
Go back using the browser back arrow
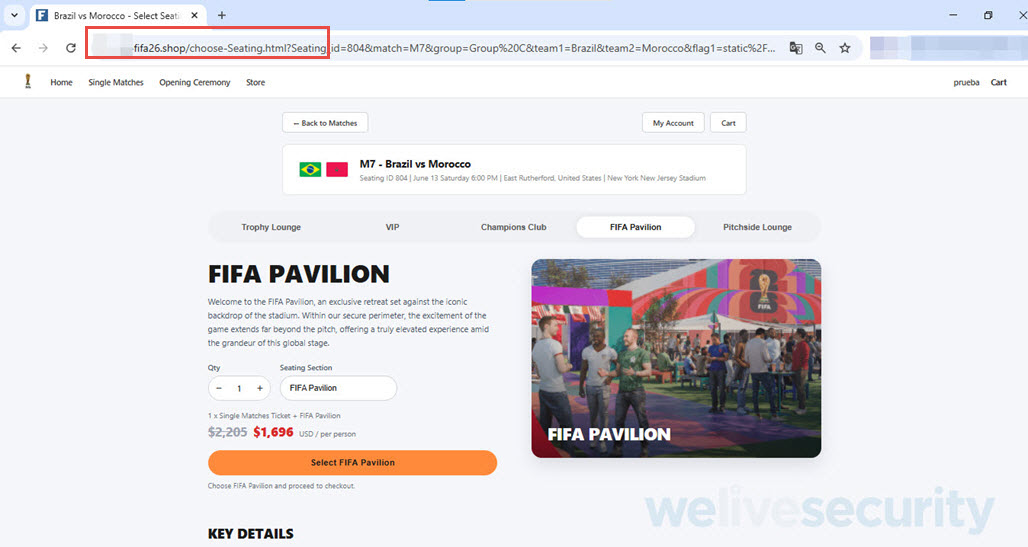pos(16,48)
